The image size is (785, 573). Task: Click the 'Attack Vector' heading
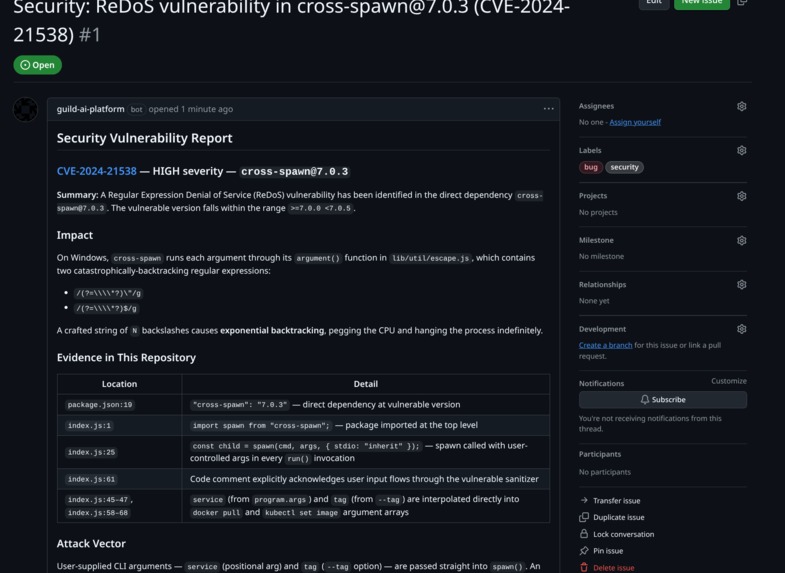pyautogui.click(x=91, y=543)
